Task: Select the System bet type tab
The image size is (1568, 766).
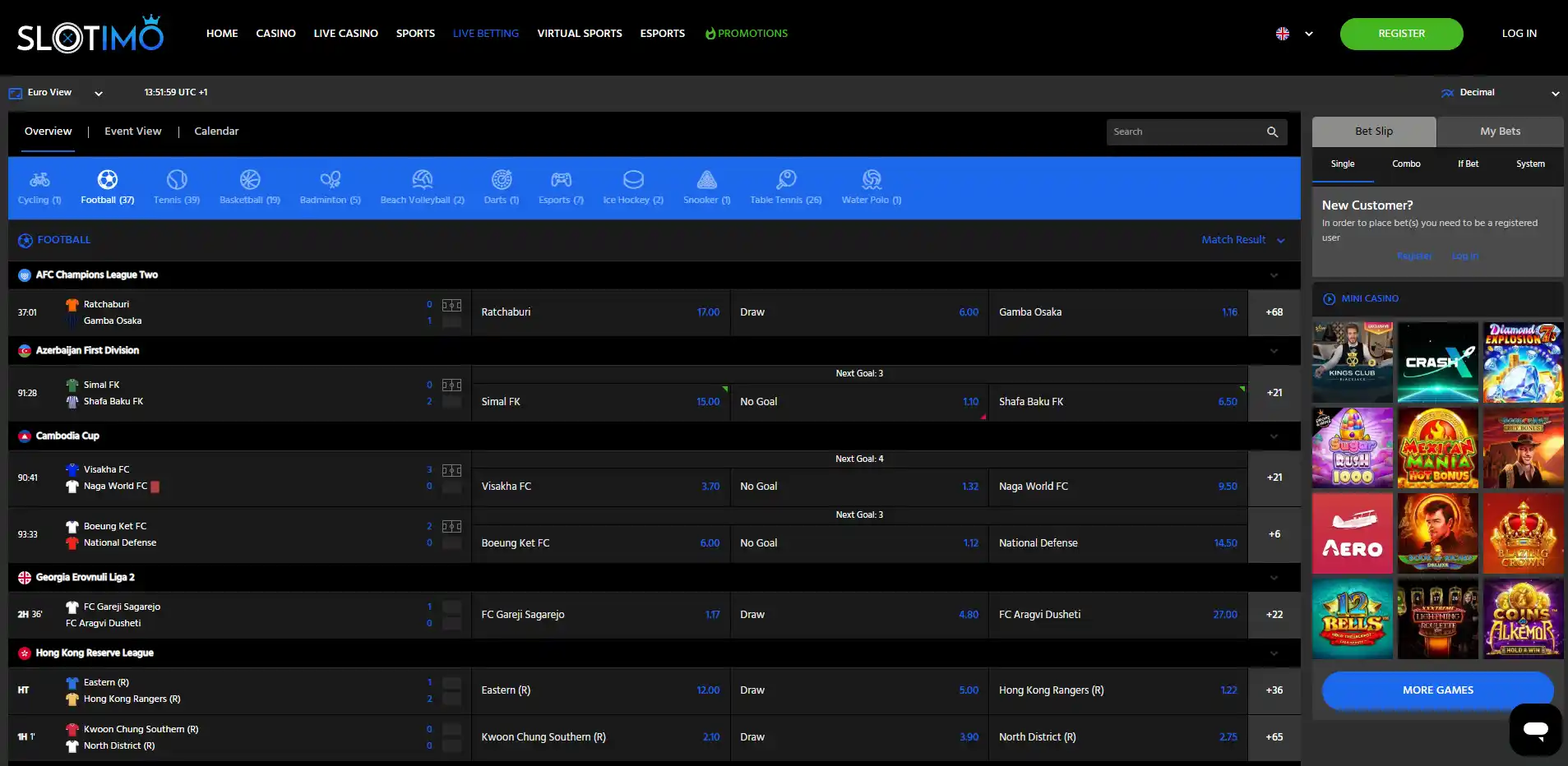Action: (x=1530, y=164)
